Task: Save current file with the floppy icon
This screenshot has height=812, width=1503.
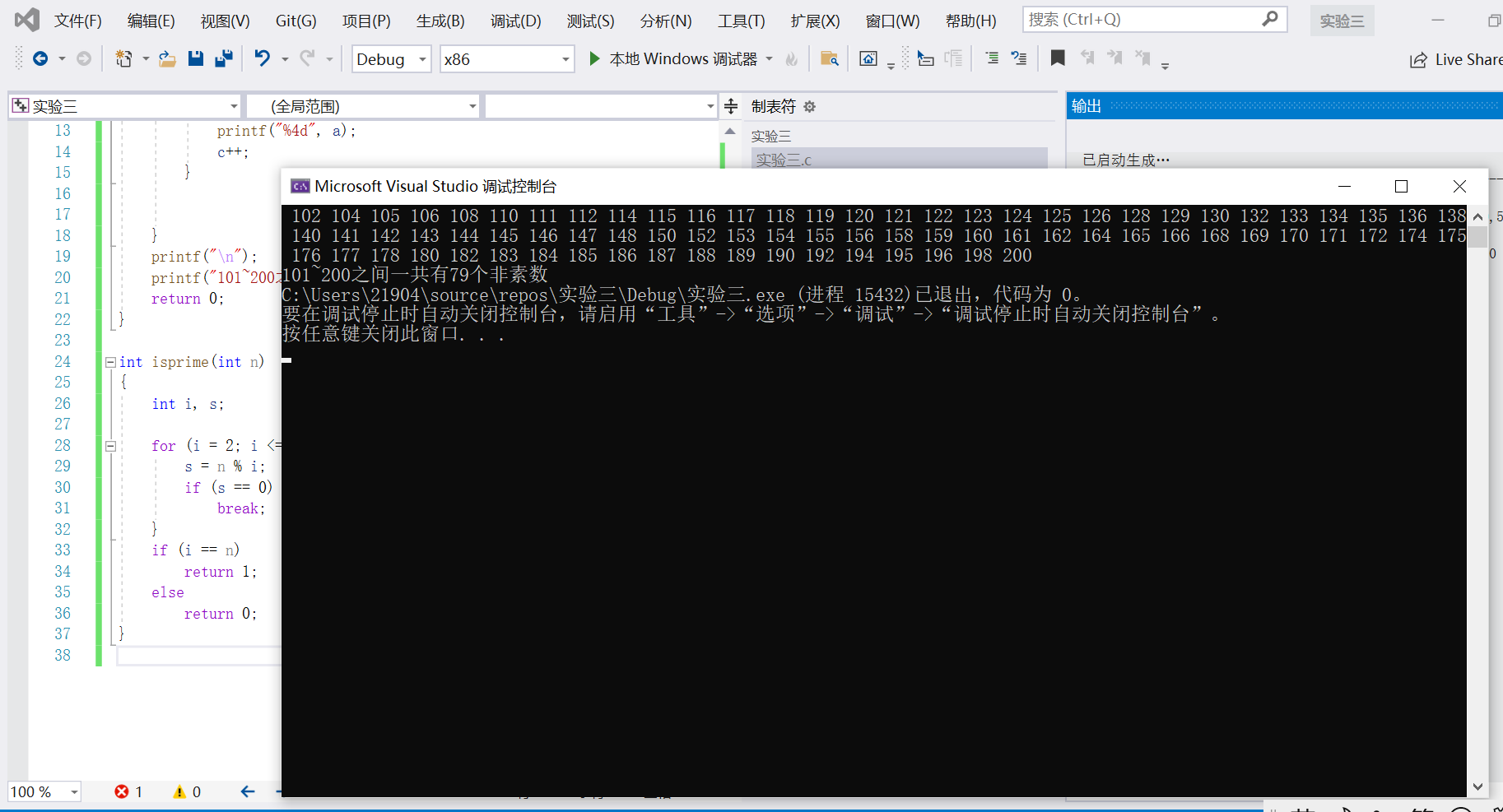Action: (196, 58)
